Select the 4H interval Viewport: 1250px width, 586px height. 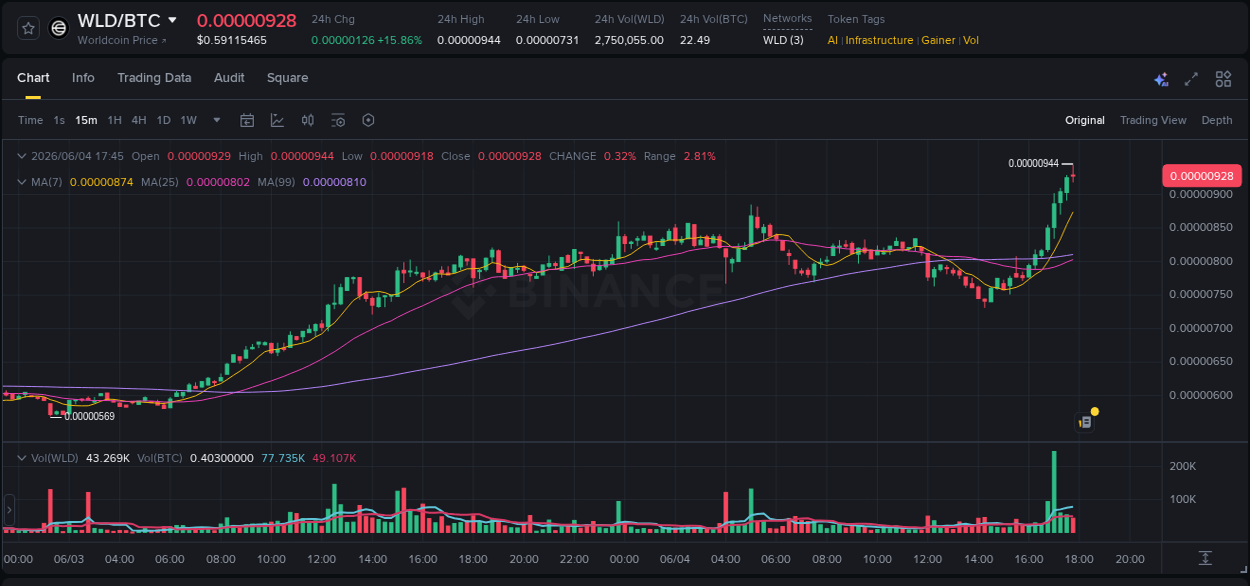coord(139,120)
